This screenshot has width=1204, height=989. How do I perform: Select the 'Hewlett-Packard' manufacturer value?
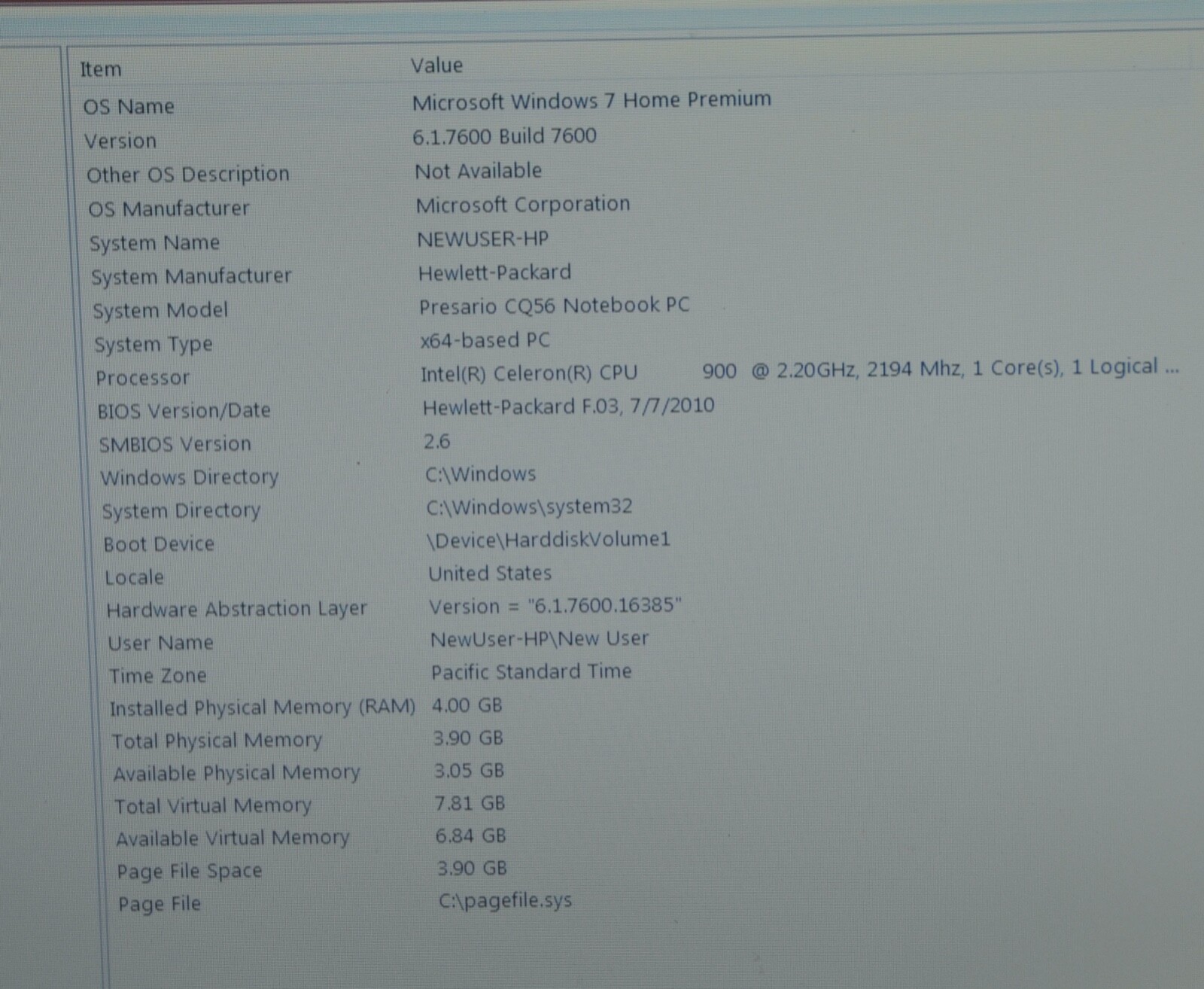coord(494,272)
